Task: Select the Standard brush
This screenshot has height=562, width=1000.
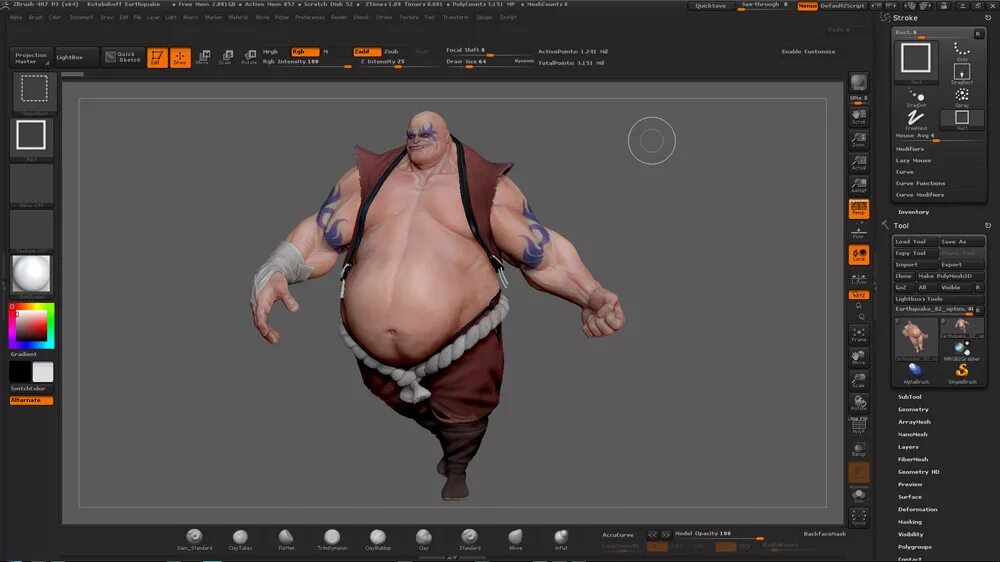Action: click(469, 539)
